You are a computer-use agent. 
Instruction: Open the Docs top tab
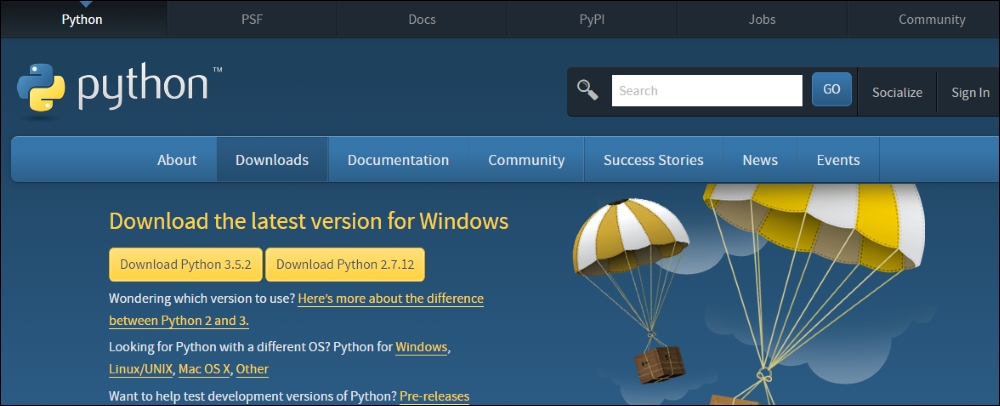click(422, 19)
